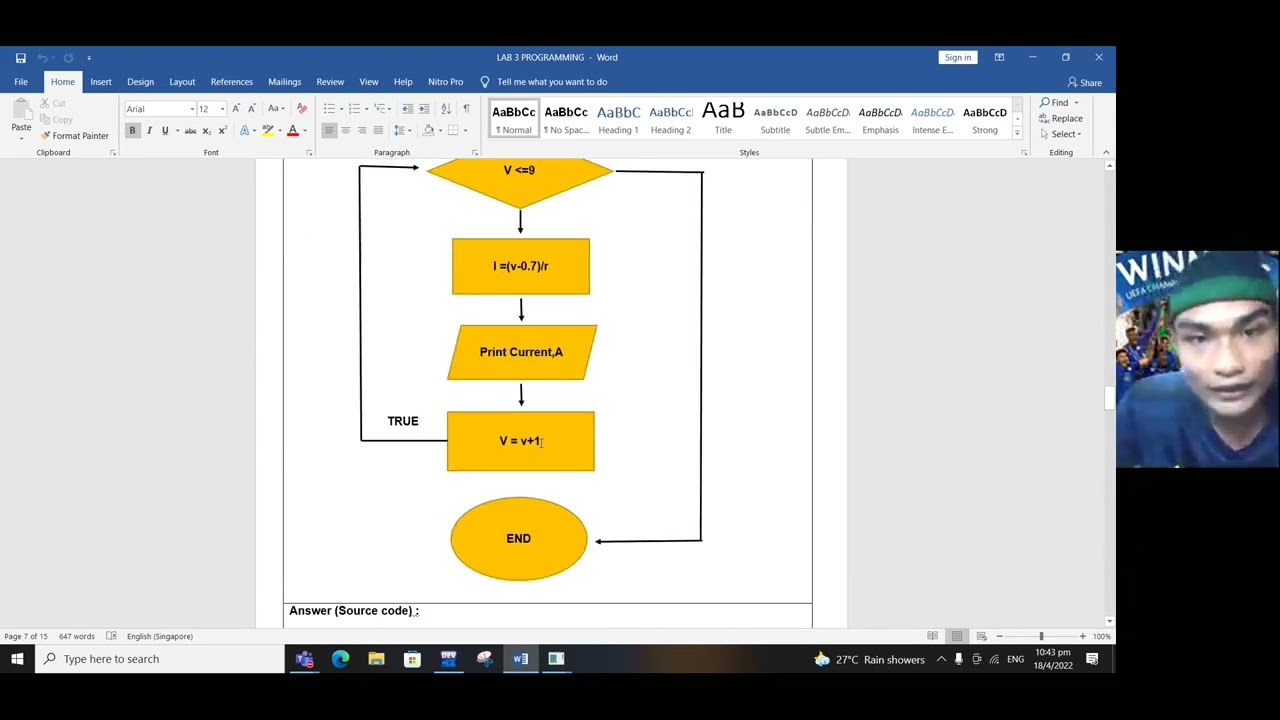Decrease font size with Shrink Font icon
Image resolution: width=1280 pixels, height=720 pixels.
(251, 109)
